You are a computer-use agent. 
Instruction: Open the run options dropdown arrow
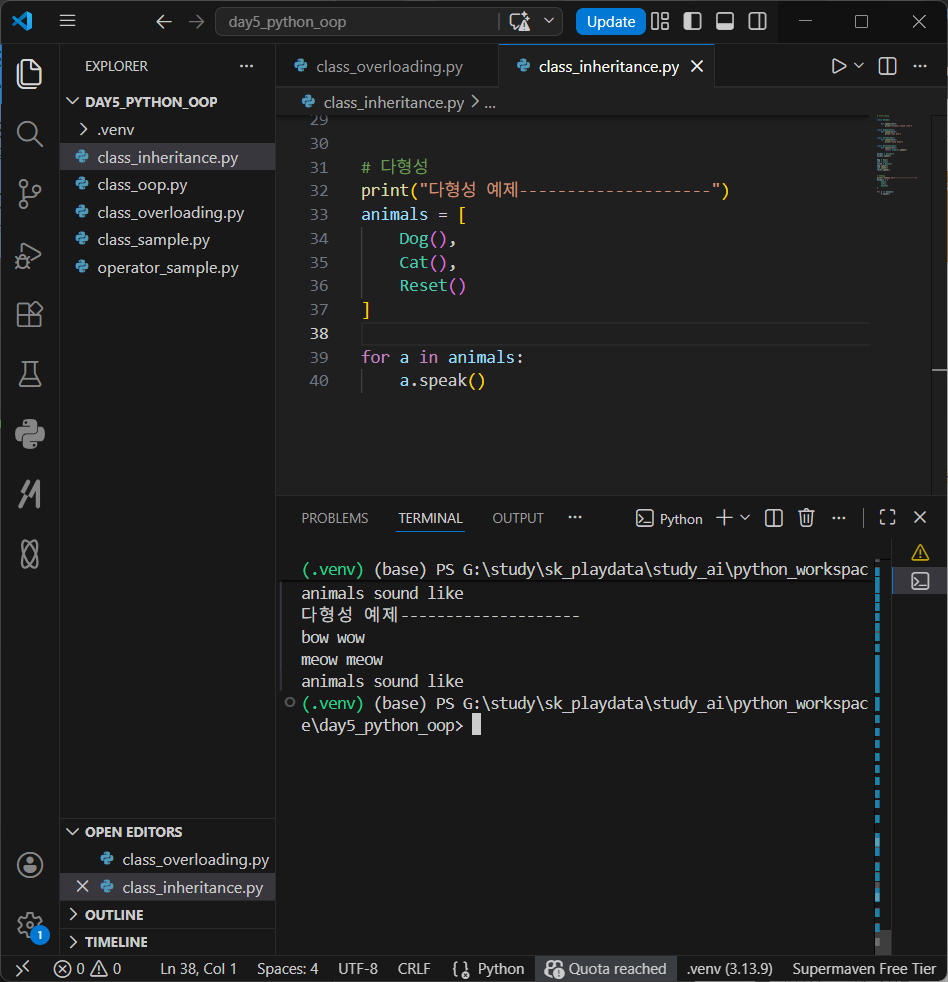(x=859, y=66)
